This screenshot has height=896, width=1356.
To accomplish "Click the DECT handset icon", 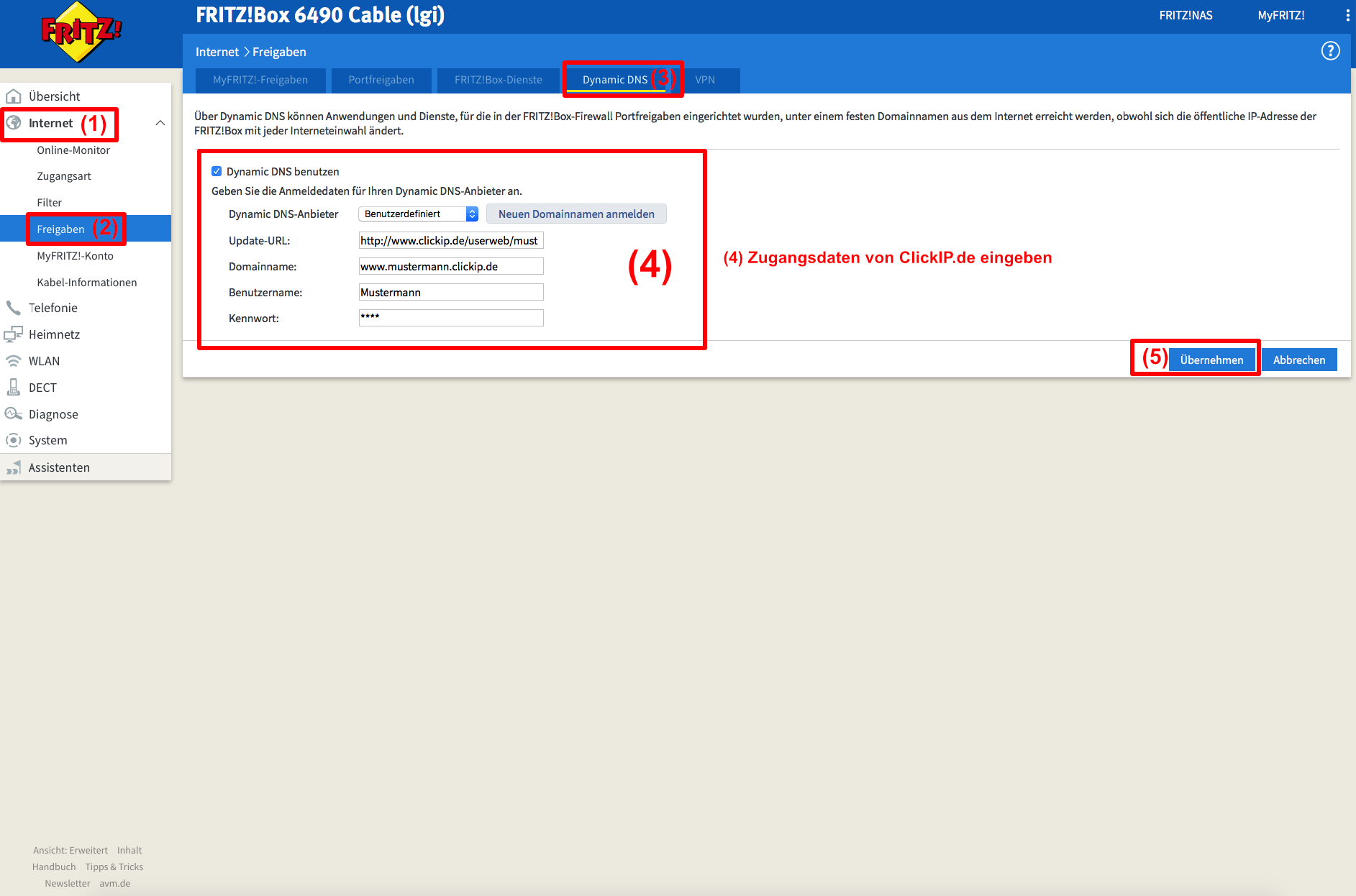I will (14, 388).
